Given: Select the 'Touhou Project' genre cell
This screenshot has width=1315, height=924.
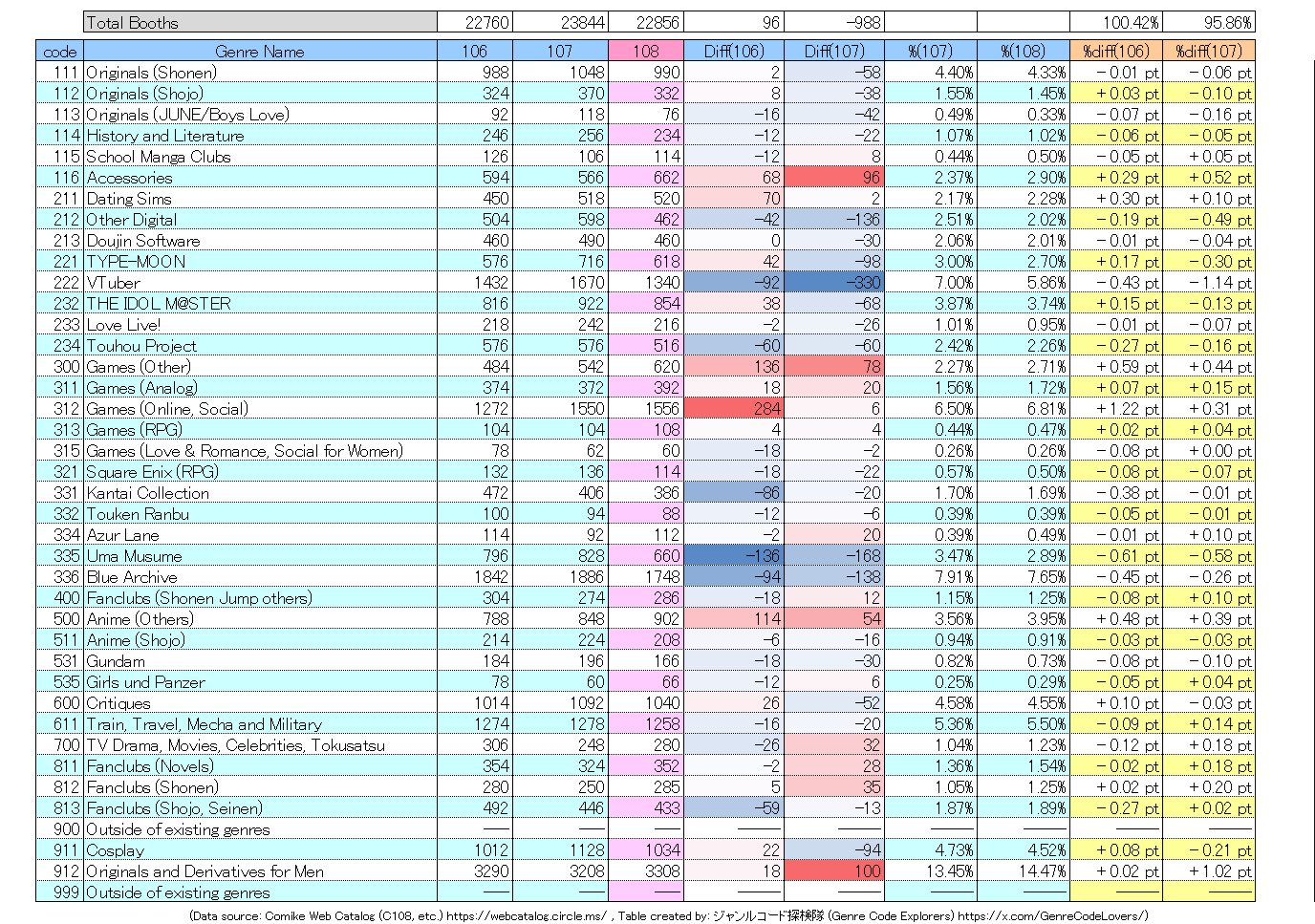Looking at the screenshot, I should click(260, 346).
